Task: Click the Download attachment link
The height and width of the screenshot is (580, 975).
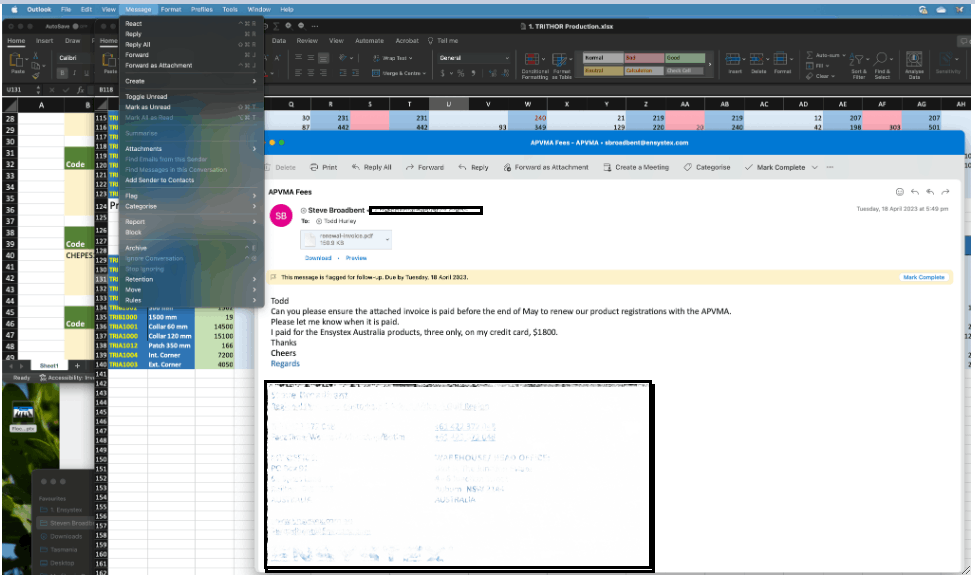Action: click(x=318, y=258)
